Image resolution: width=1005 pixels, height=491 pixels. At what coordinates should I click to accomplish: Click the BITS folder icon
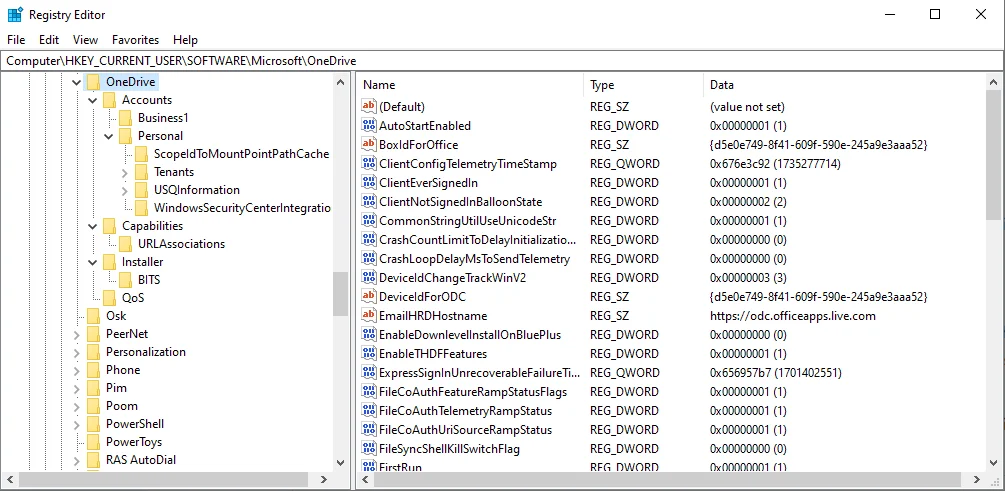pyautogui.click(x=125, y=279)
